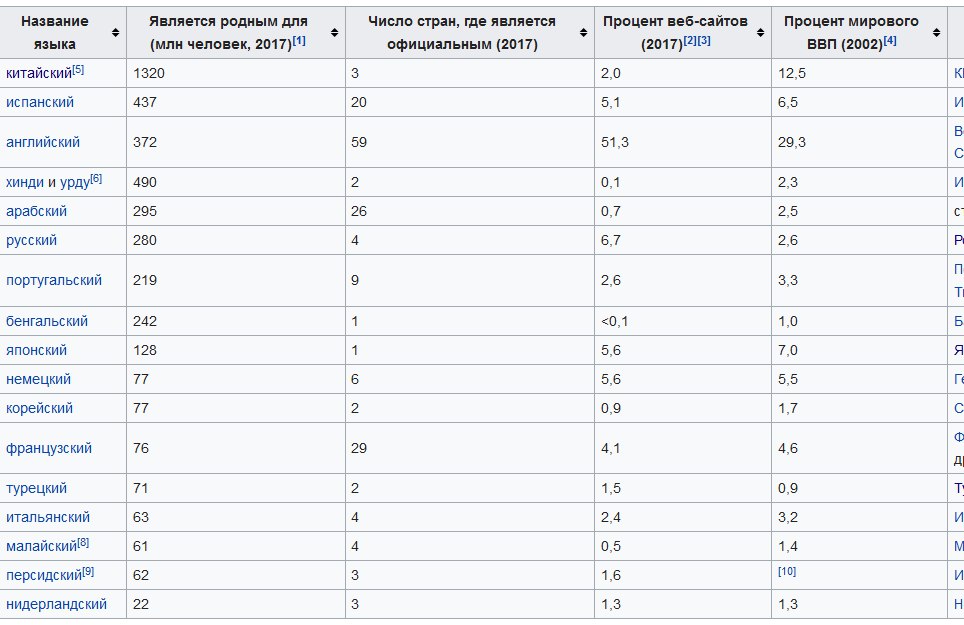Image resolution: width=964 pixels, height=625 pixels.
Task: Open the японский language link
Action: (x=37, y=350)
